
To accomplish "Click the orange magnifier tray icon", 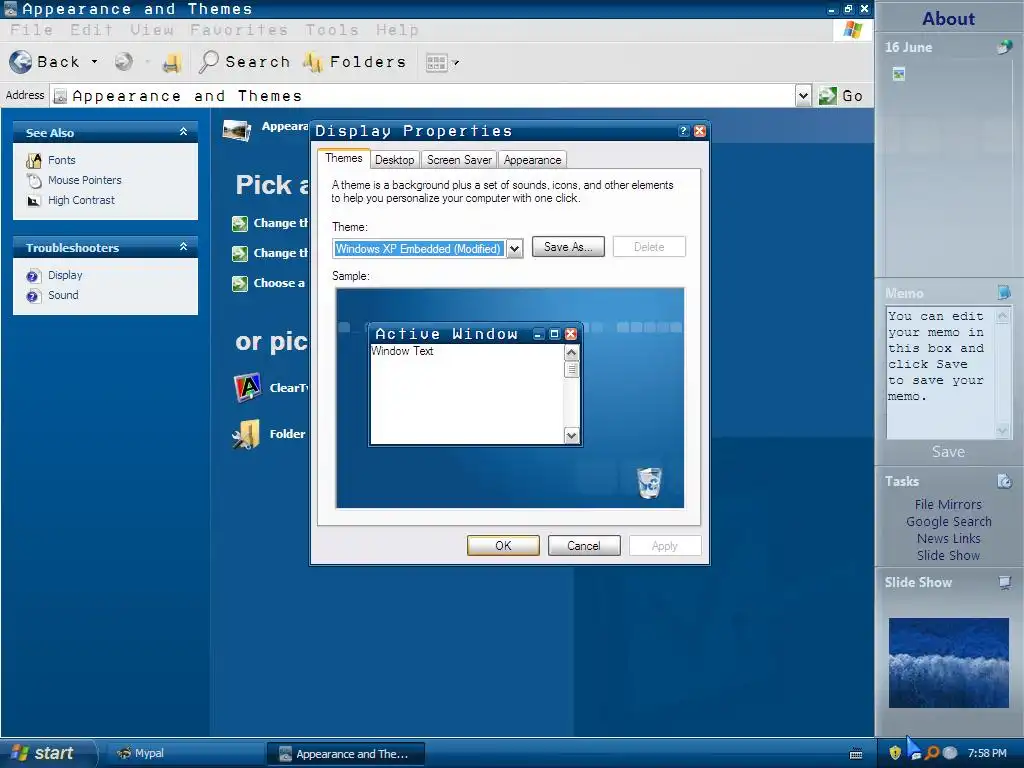I will coord(933,753).
